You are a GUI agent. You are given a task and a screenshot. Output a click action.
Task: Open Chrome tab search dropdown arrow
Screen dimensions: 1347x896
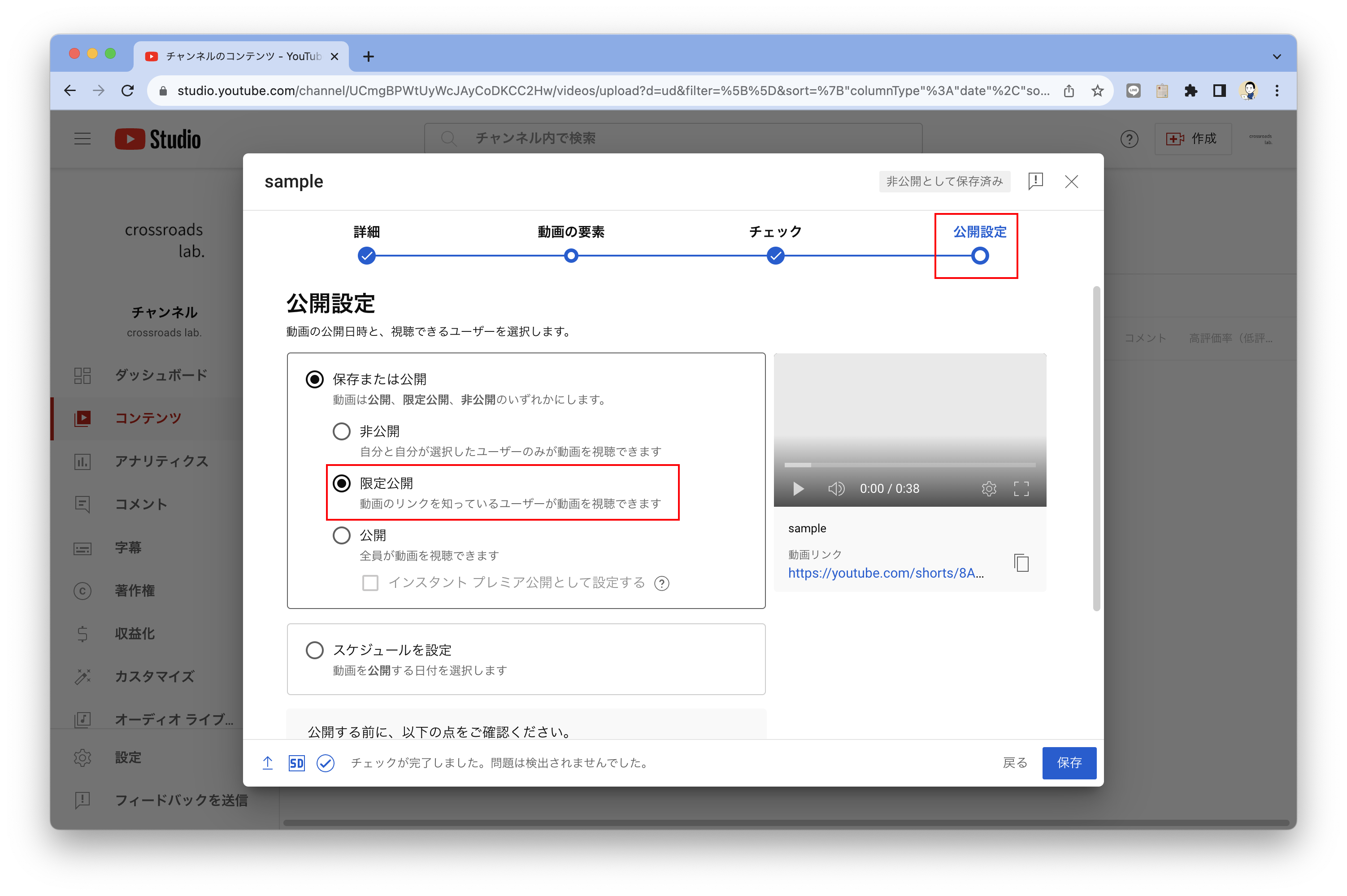point(1277,57)
